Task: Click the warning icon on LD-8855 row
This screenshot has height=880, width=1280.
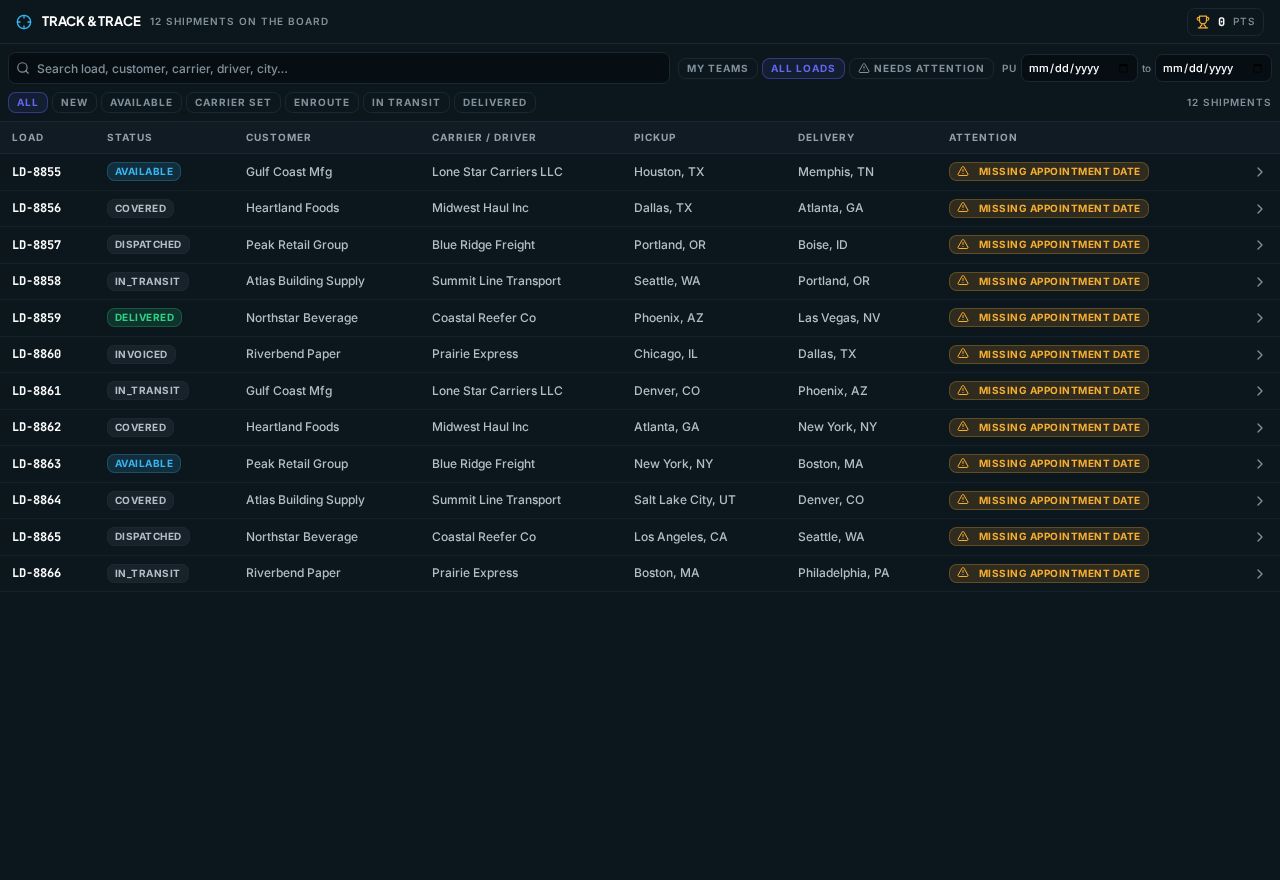Action: 963,172
